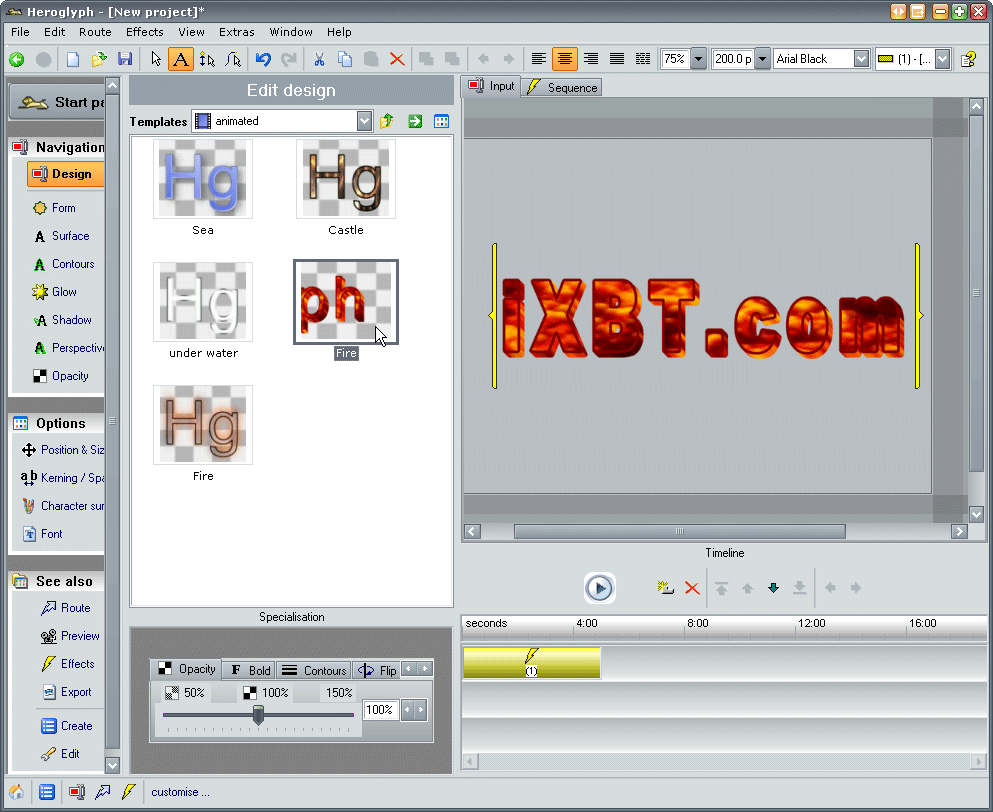This screenshot has height=812, width=993.
Task: Enable center text alignment
Action: coord(565,59)
